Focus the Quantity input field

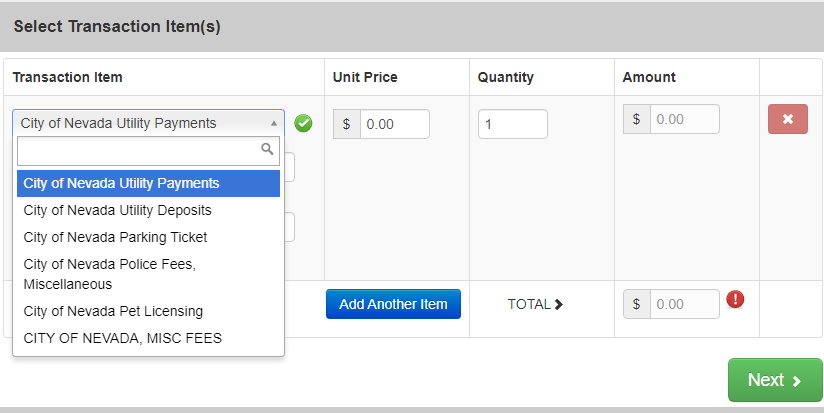512,124
